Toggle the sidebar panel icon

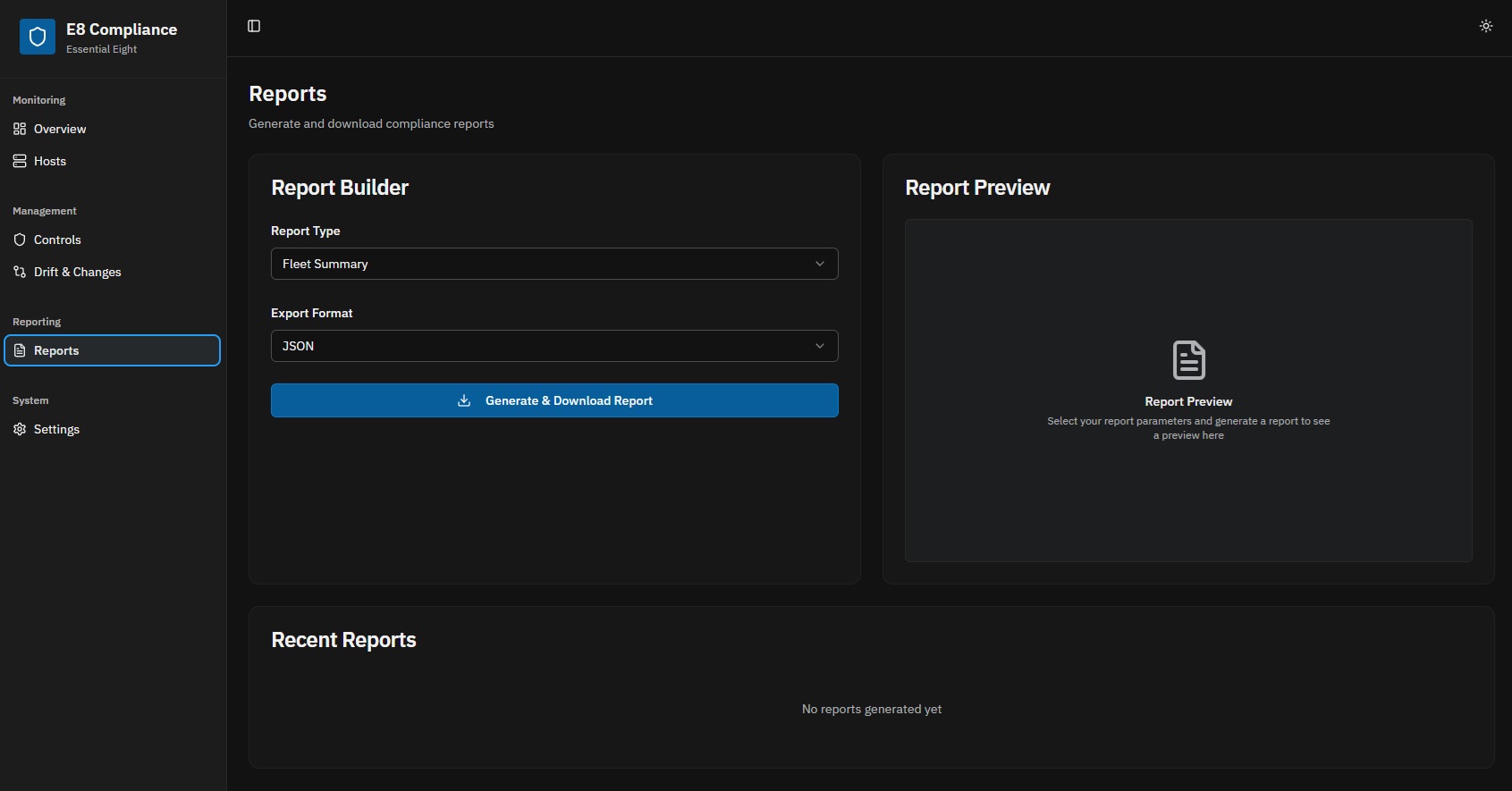[x=254, y=26]
